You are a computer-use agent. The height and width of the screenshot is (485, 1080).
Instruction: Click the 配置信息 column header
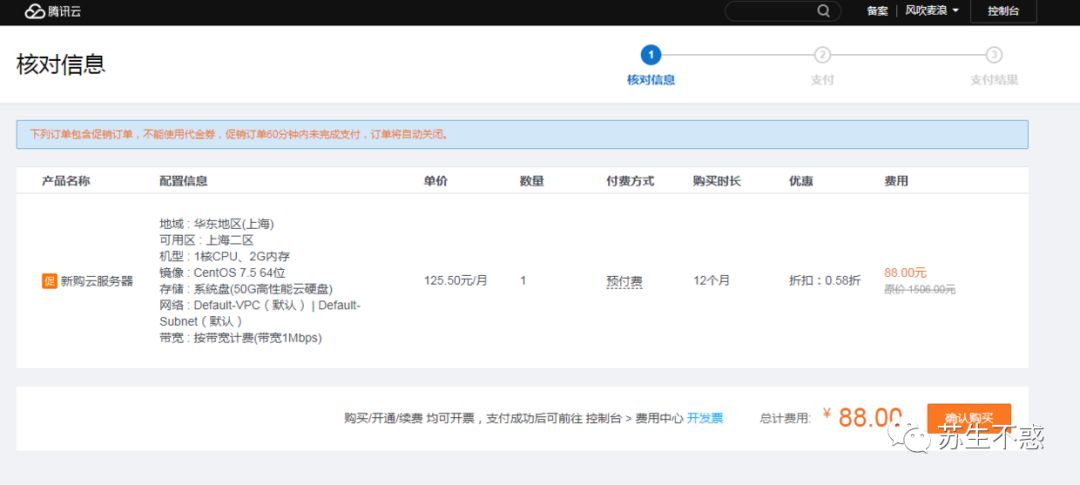pos(183,181)
